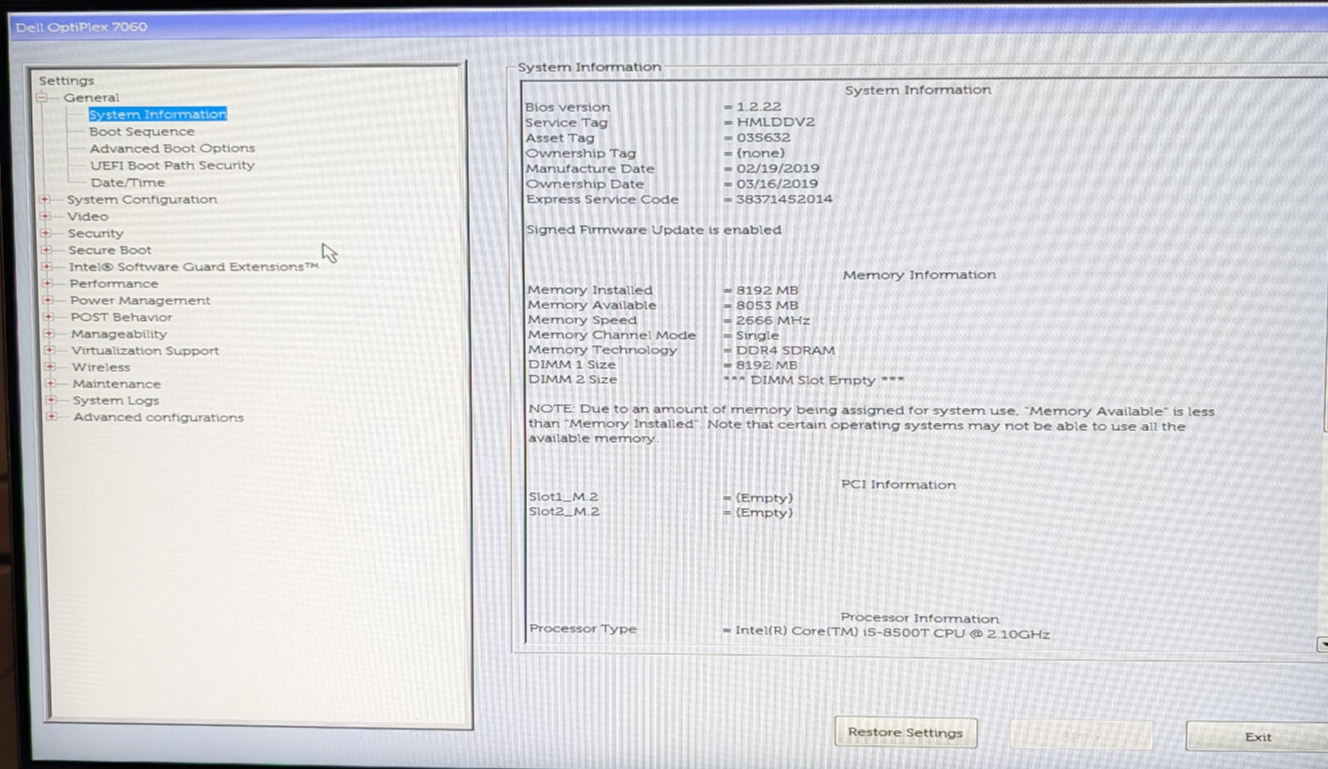Click "Signed Firmware Update is enabled" text
1328x769 pixels.
coord(654,230)
